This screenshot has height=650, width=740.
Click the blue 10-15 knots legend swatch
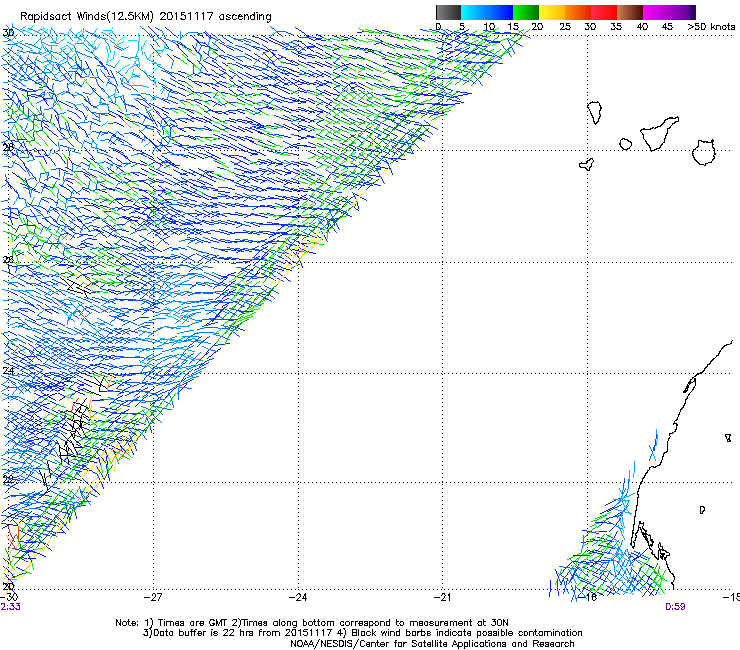500,12
